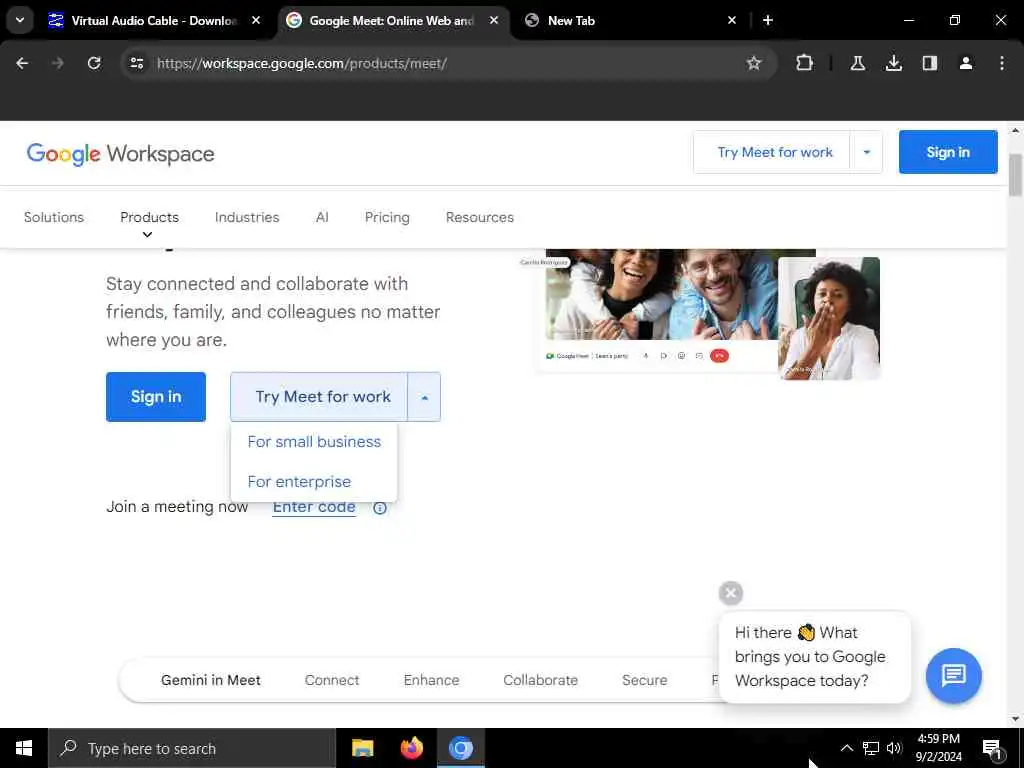Click the Hi there chat greeting message
Screen dimensions: 1024x768
(x=814, y=657)
